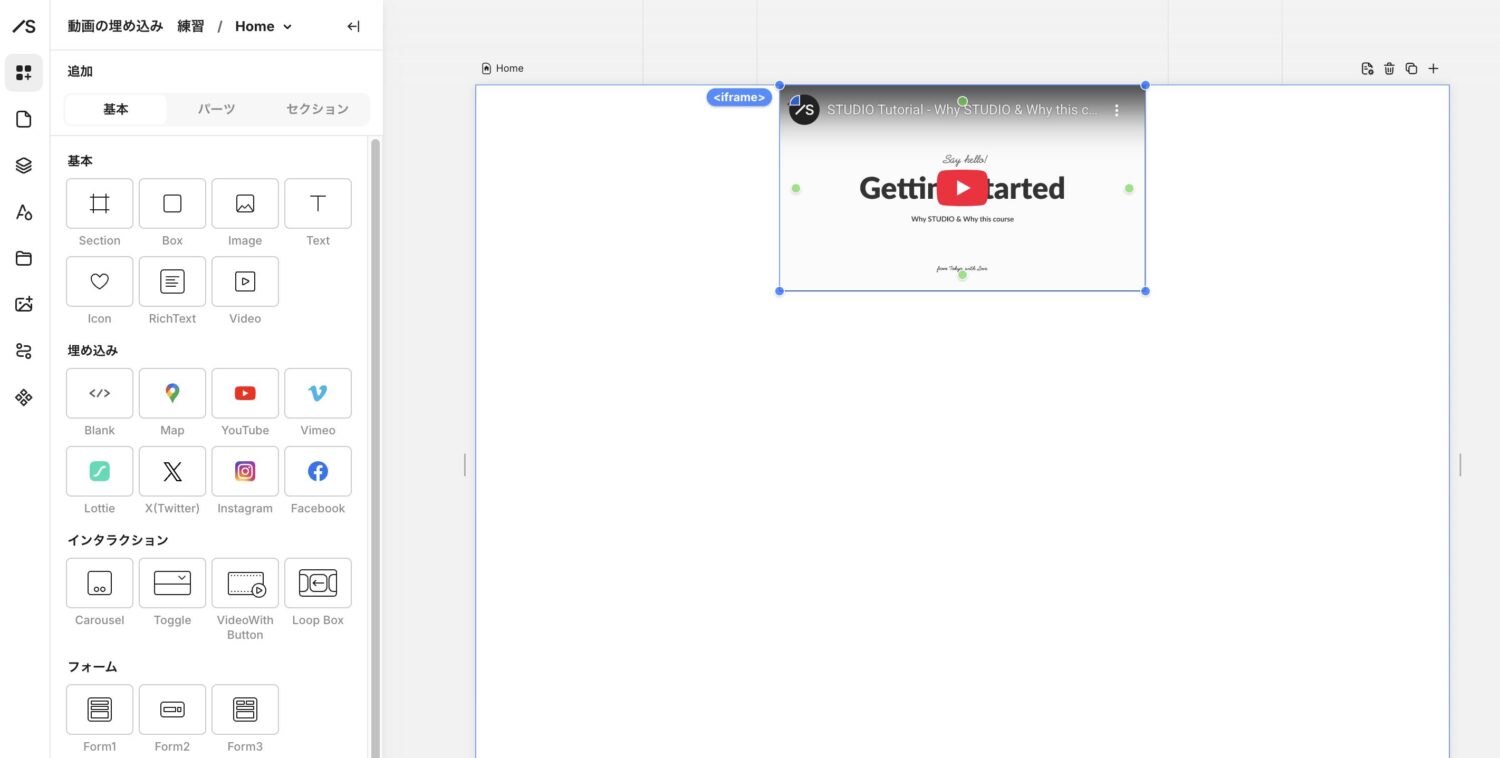Image resolution: width=1500 pixels, height=758 pixels.
Task: Click the STUDIO Tutorial video title link
Action: coord(961,110)
